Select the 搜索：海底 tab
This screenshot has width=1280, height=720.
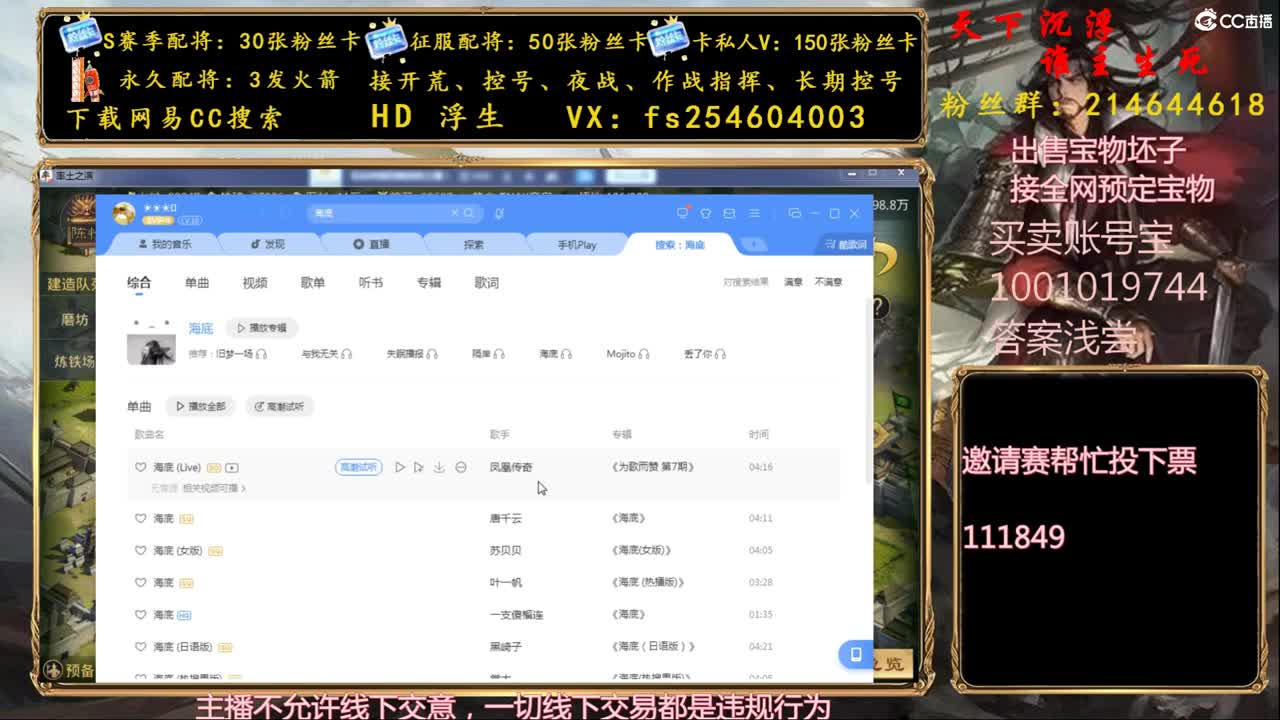click(680, 244)
